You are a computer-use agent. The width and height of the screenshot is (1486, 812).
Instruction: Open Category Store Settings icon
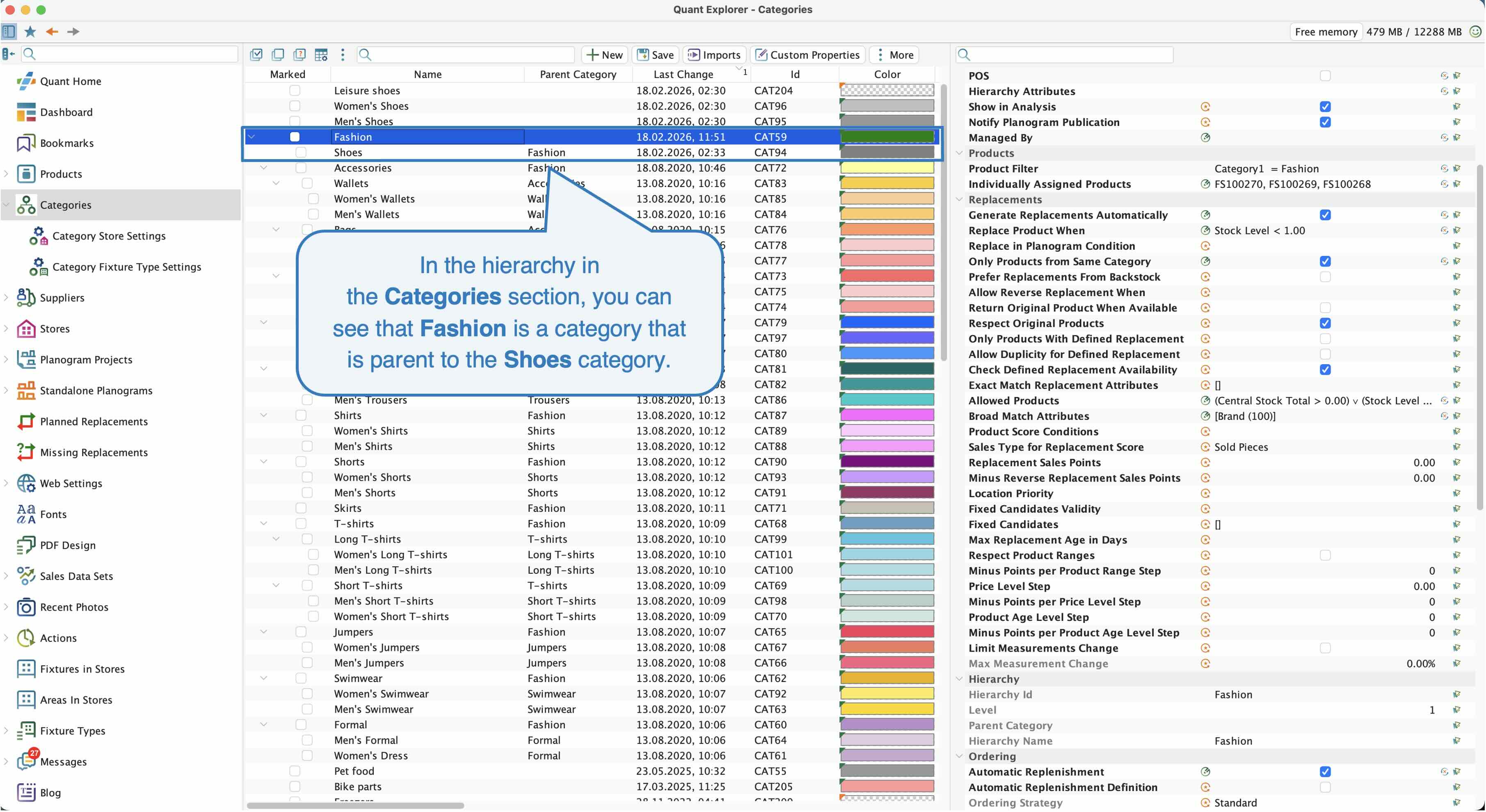pos(39,236)
